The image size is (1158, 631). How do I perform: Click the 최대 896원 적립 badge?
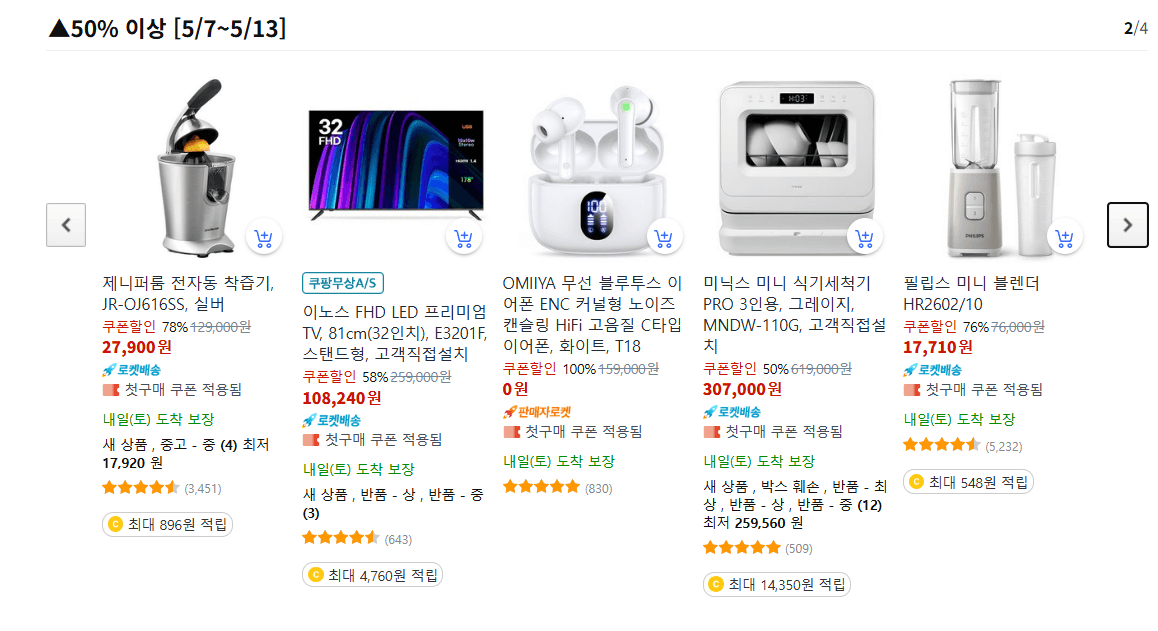coord(168,525)
